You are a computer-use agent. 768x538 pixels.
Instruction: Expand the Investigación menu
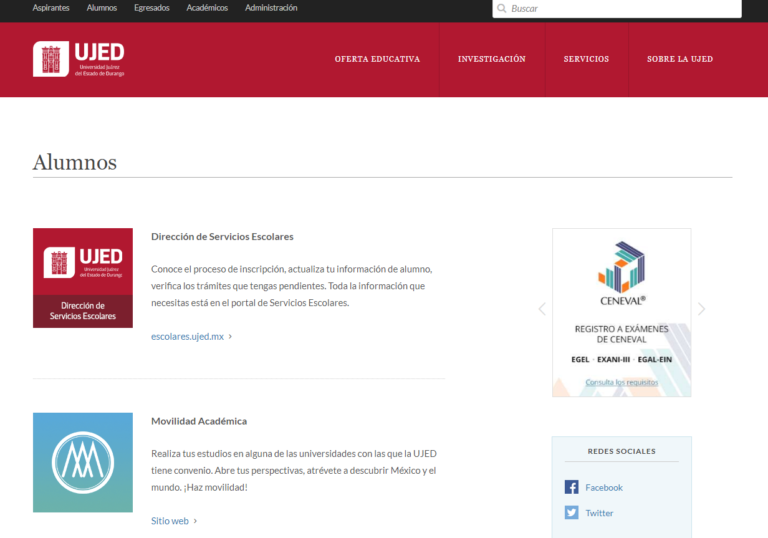pos(491,59)
